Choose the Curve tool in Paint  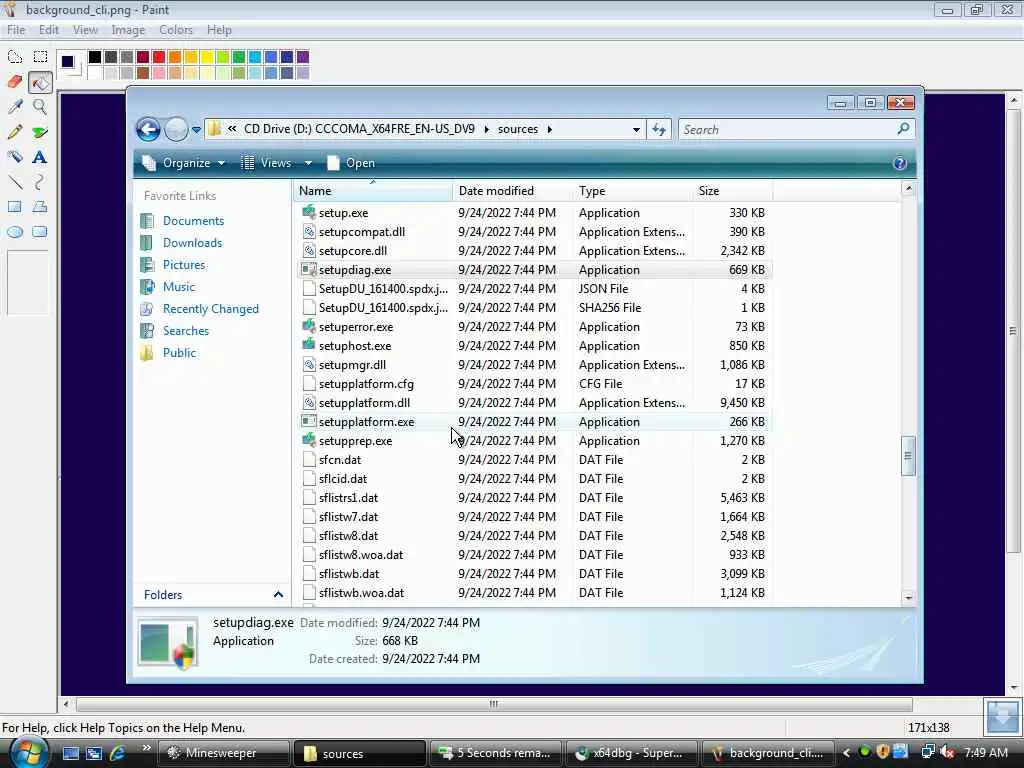click(40, 182)
